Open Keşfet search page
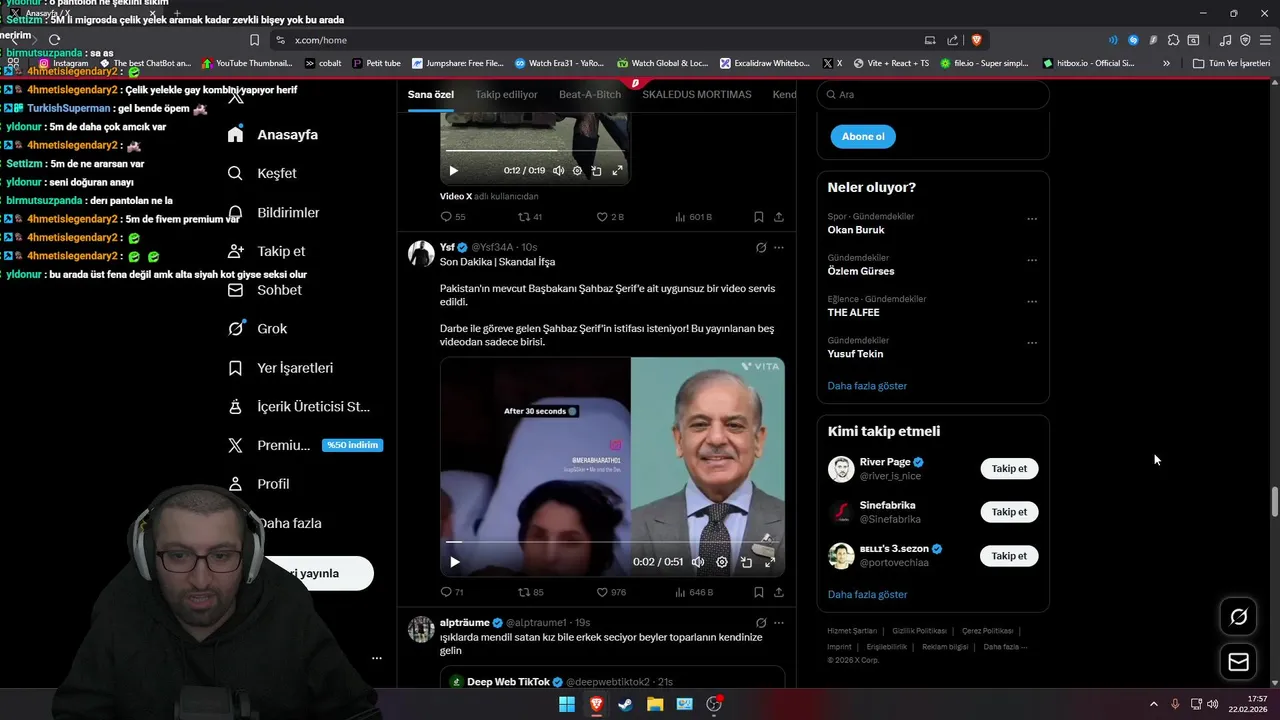The image size is (1280, 720). pyautogui.click(x=262, y=173)
